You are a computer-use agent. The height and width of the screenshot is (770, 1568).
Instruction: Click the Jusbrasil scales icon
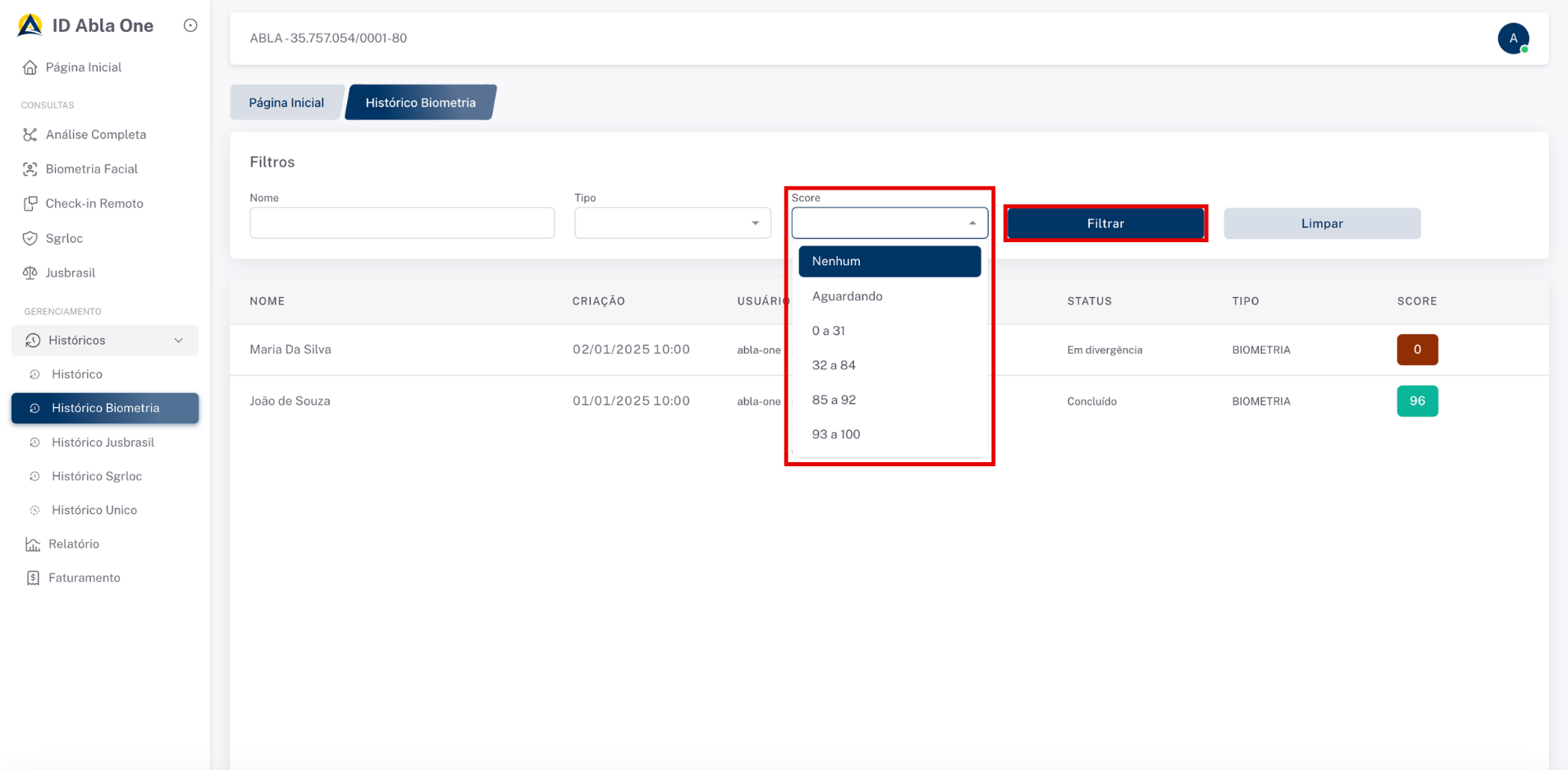[30, 273]
